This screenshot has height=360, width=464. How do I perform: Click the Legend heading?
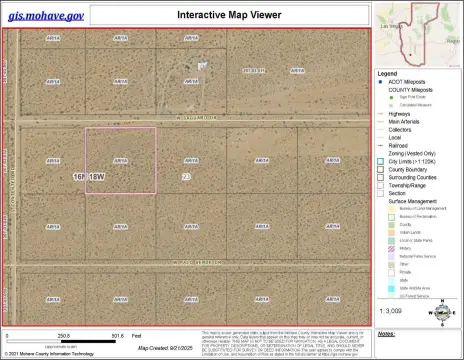(x=387, y=73)
